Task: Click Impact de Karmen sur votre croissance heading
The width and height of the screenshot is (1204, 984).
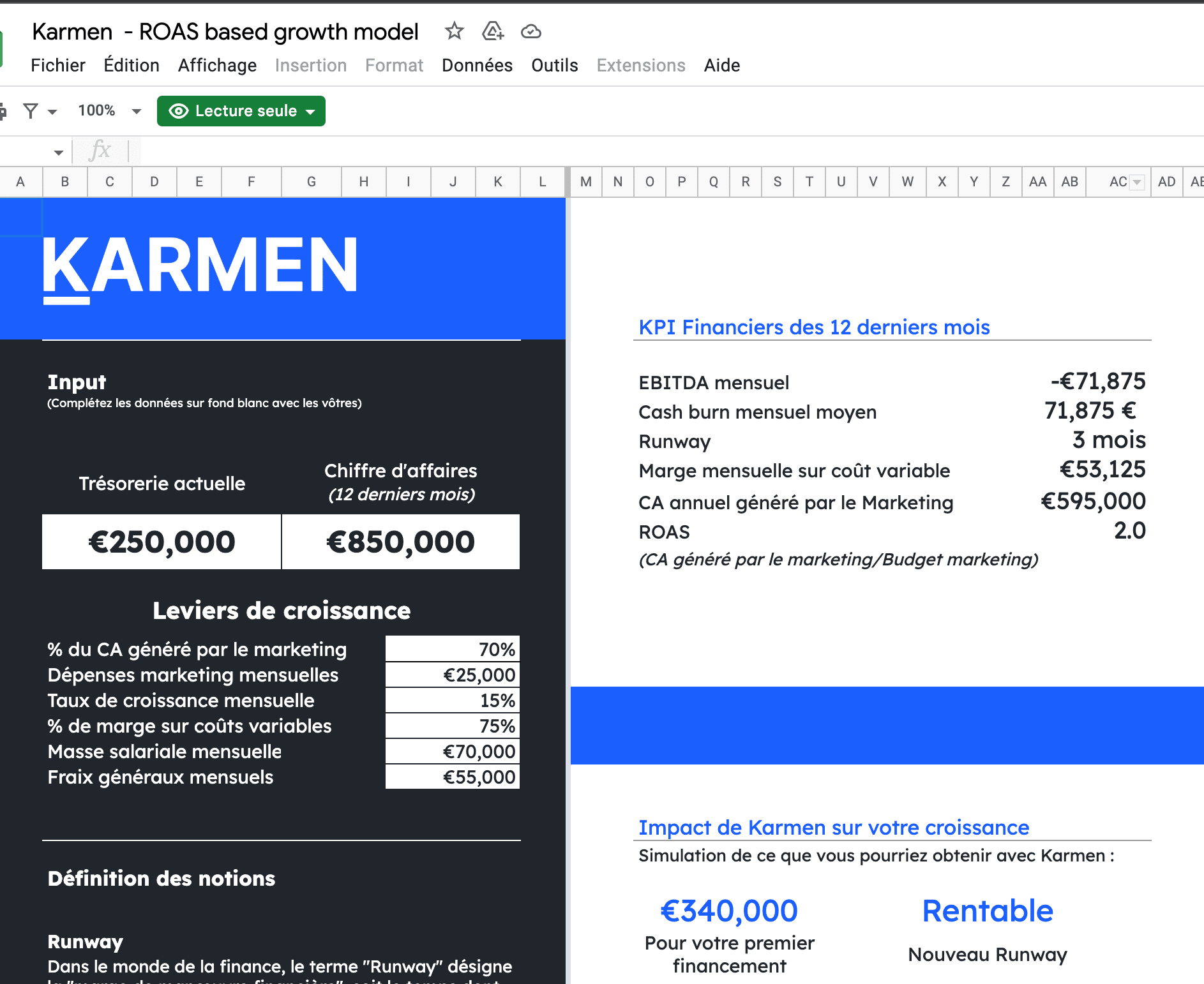Action: [834, 827]
